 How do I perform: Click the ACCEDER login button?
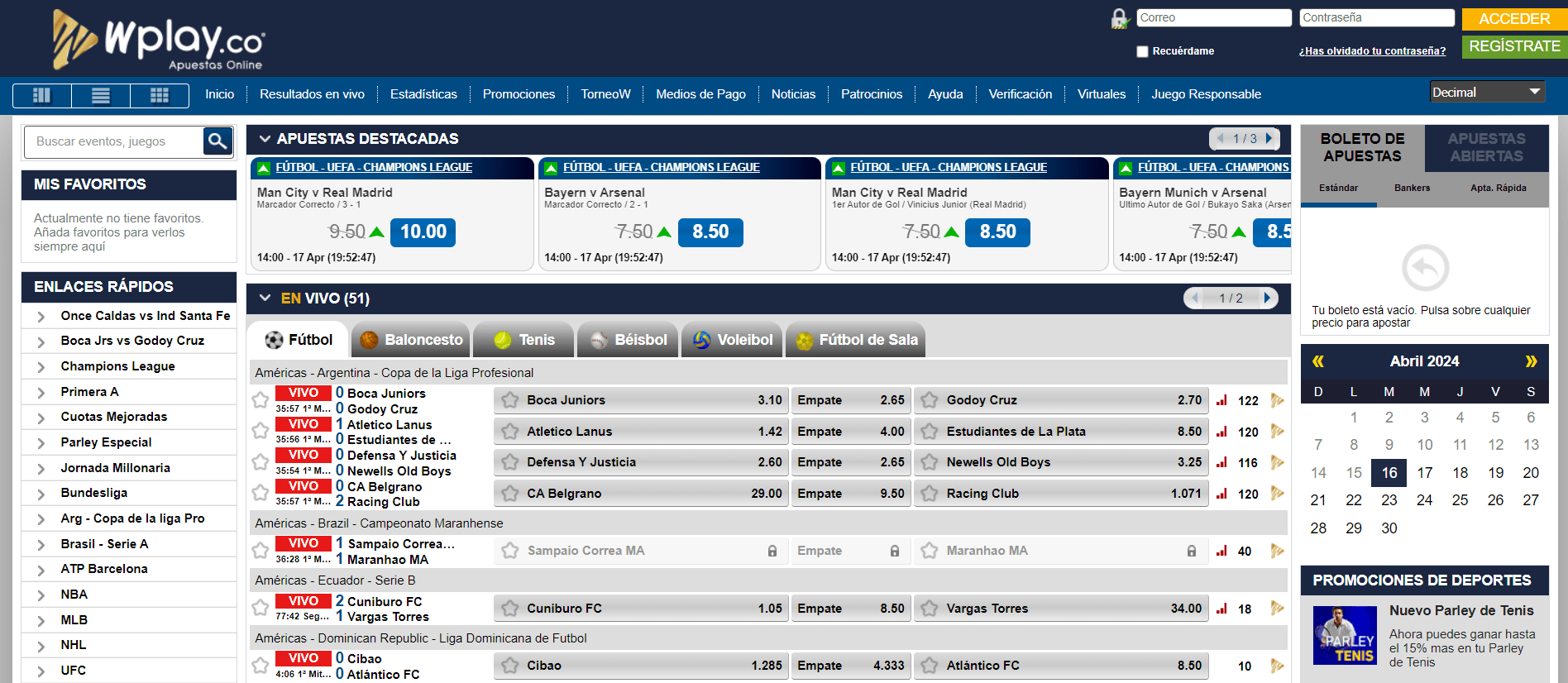tap(1514, 19)
